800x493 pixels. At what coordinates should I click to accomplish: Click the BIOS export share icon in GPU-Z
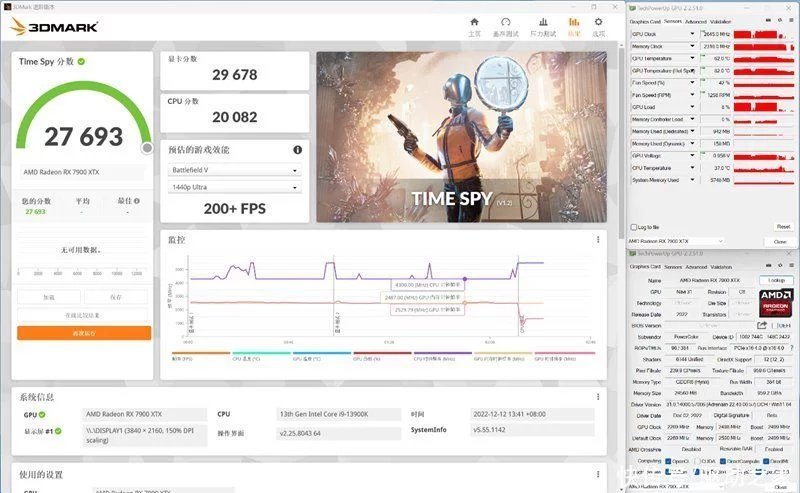(762, 325)
